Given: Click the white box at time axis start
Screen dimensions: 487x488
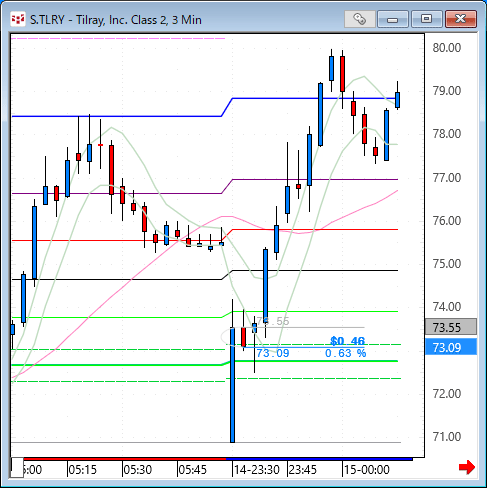Looking at the screenshot, I should (17, 468).
